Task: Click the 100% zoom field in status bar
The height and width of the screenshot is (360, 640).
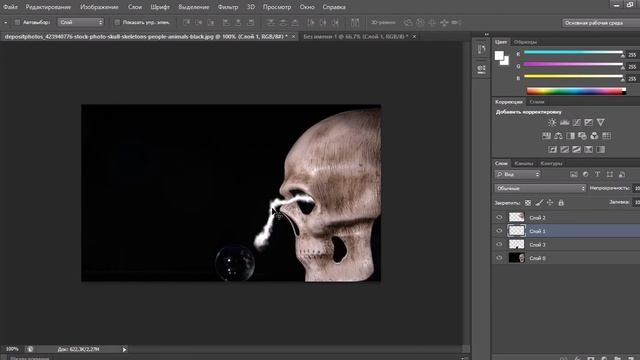Action: (x=12, y=349)
